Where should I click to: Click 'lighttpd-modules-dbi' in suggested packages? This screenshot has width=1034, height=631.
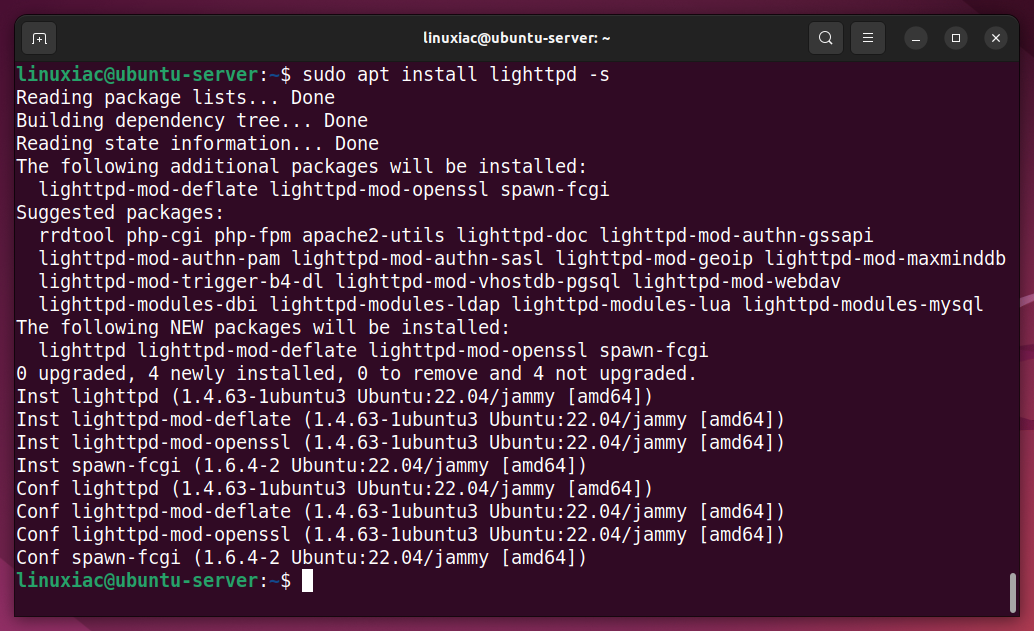(x=148, y=305)
